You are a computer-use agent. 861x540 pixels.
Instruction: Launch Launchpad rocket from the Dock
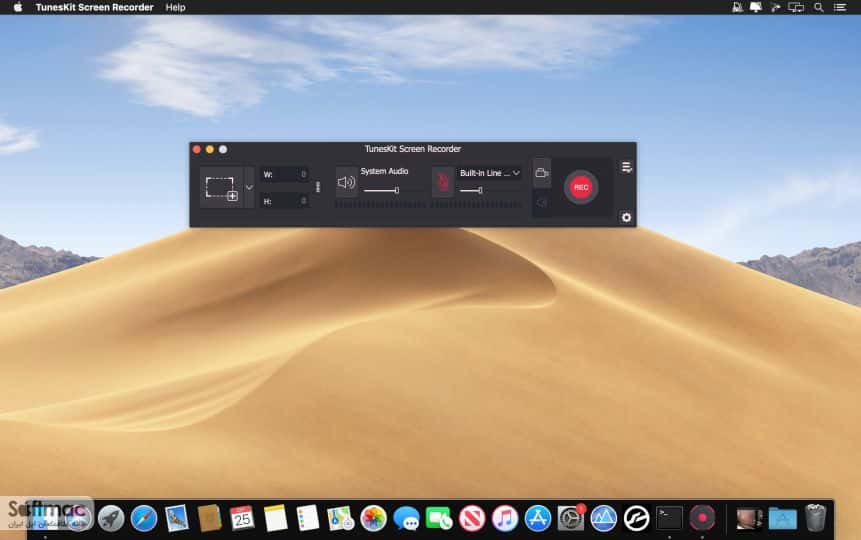click(x=111, y=518)
